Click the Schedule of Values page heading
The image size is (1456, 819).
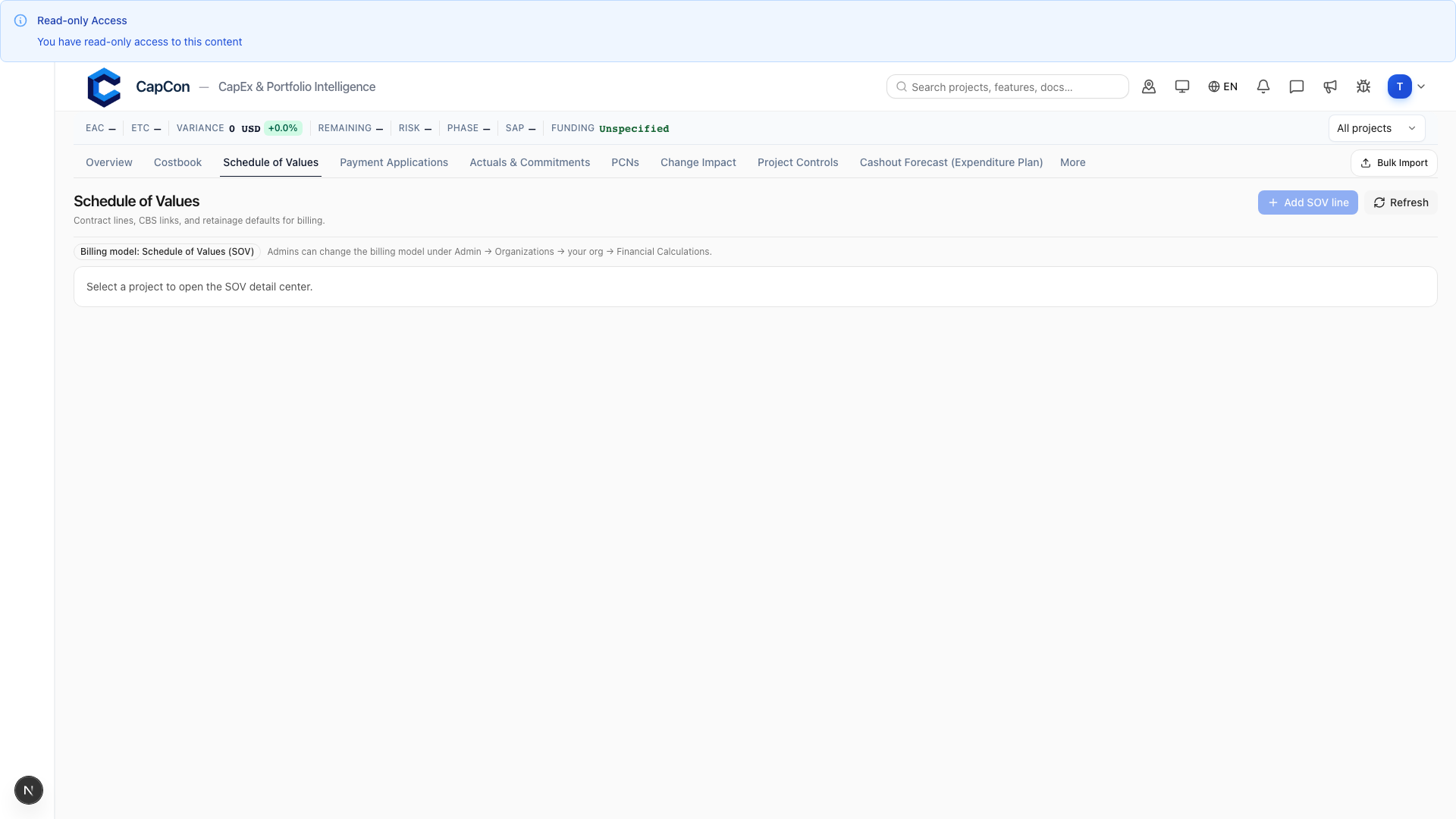(136, 201)
